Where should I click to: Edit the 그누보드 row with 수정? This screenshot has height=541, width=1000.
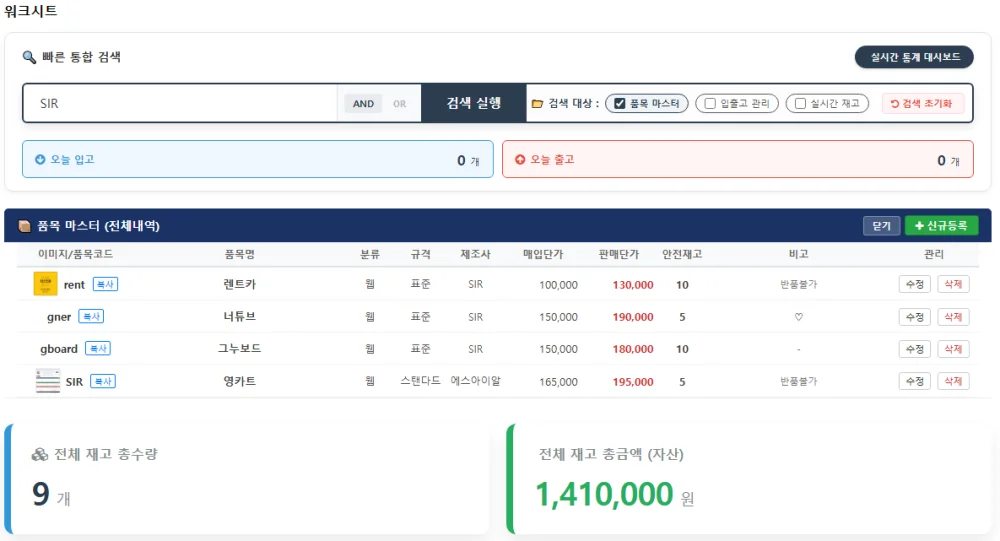coord(915,349)
